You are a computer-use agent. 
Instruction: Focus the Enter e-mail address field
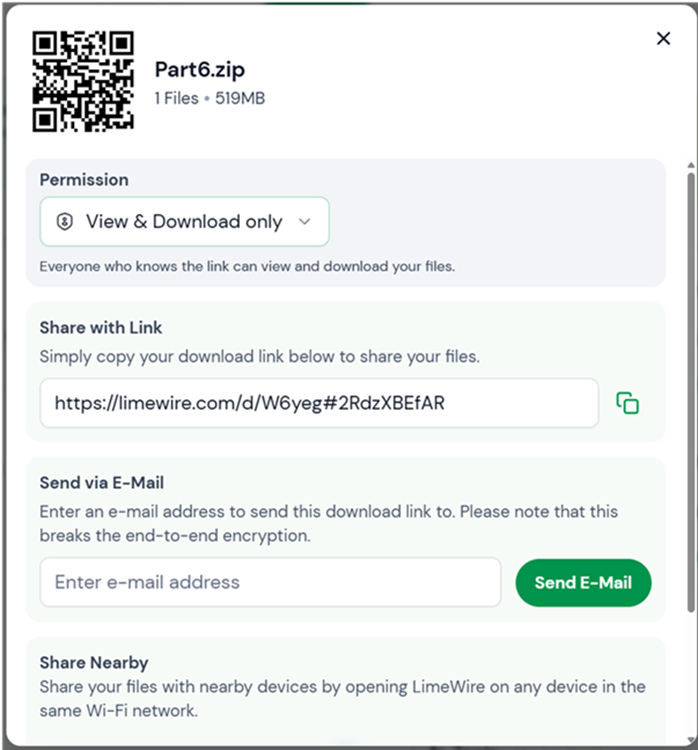pos(270,582)
